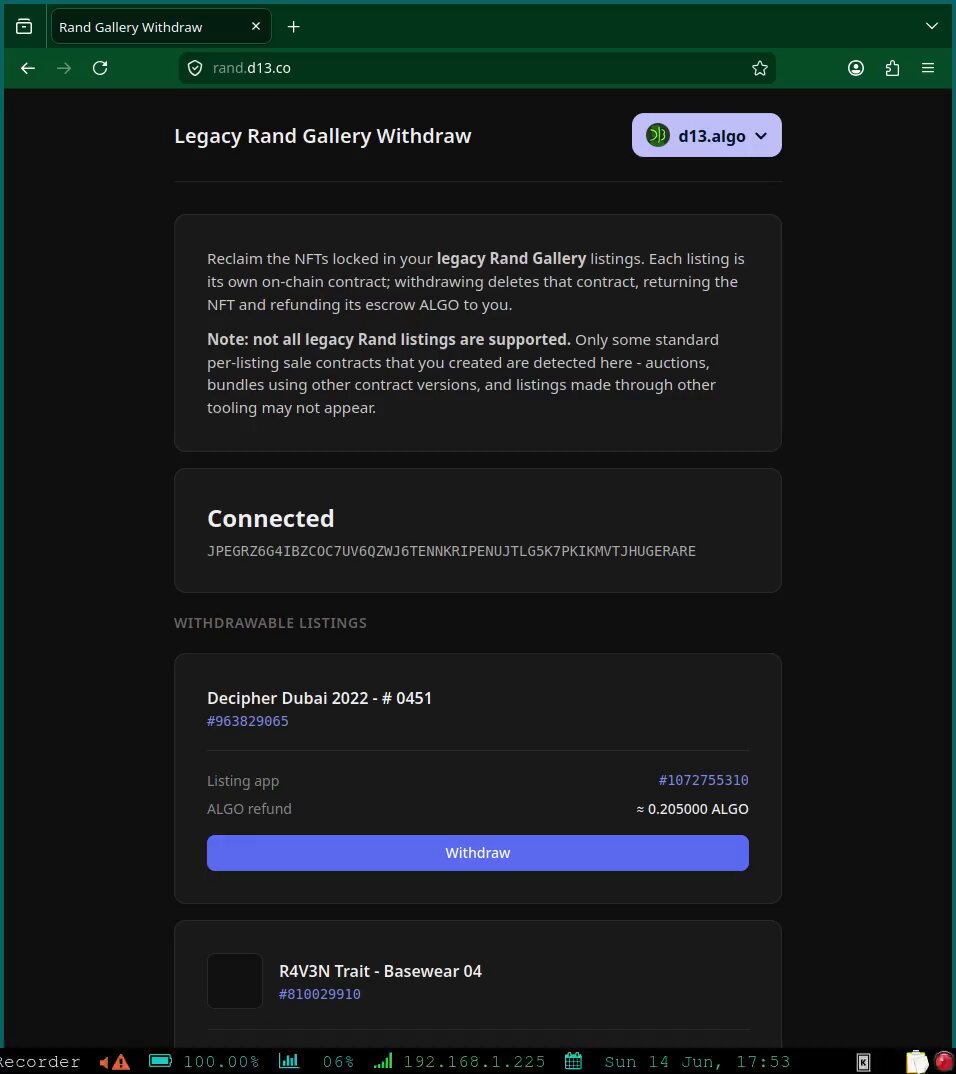Open the site security shield info
The image size is (956, 1074).
click(x=195, y=68)
